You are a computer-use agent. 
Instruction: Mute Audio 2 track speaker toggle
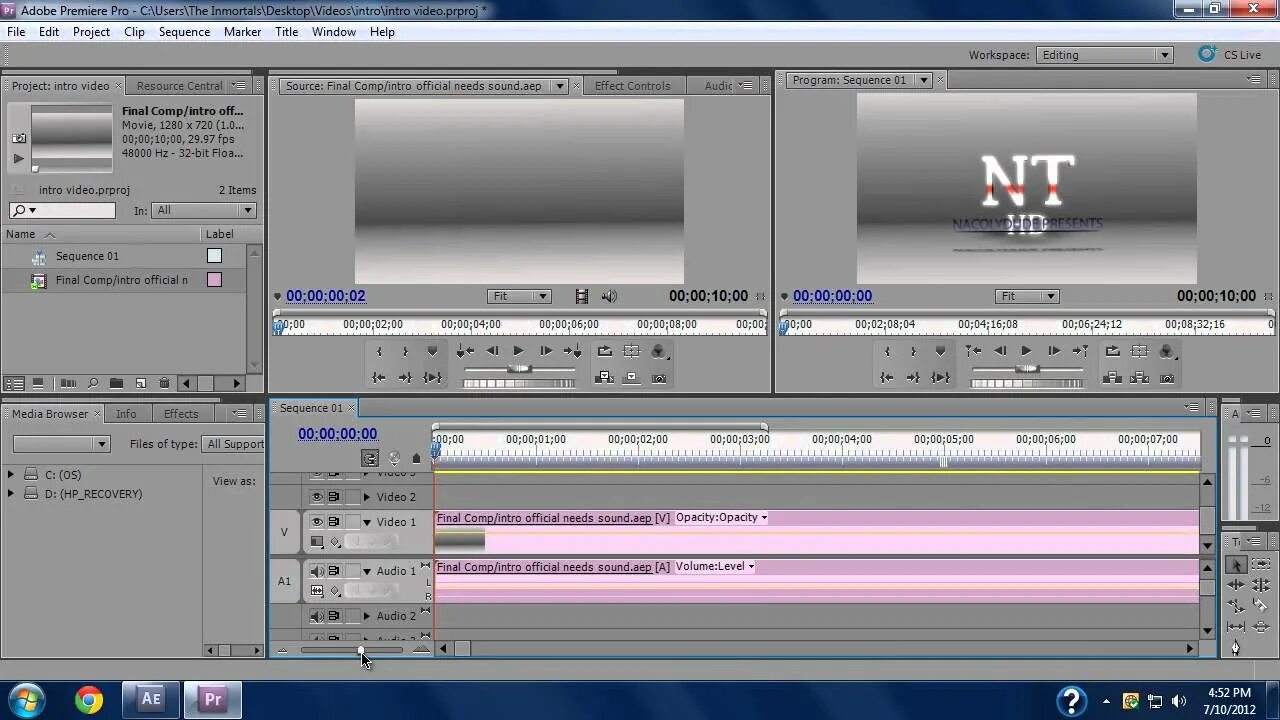pos(317,616)
